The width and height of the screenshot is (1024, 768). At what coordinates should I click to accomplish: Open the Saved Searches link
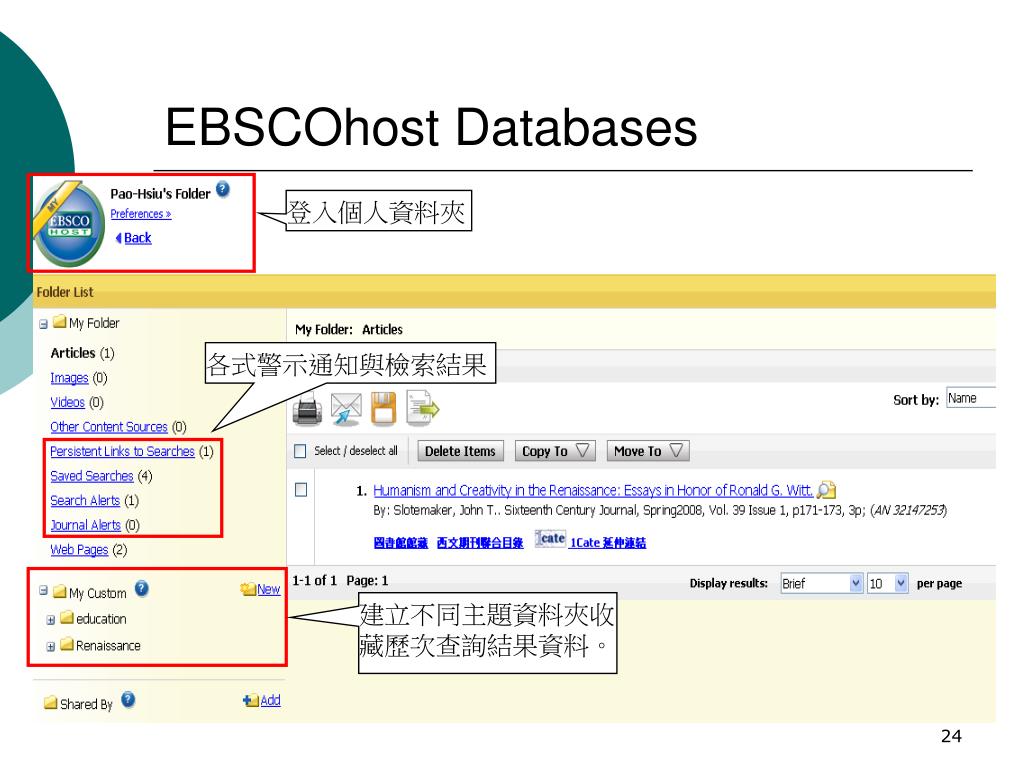pos(91,476)
